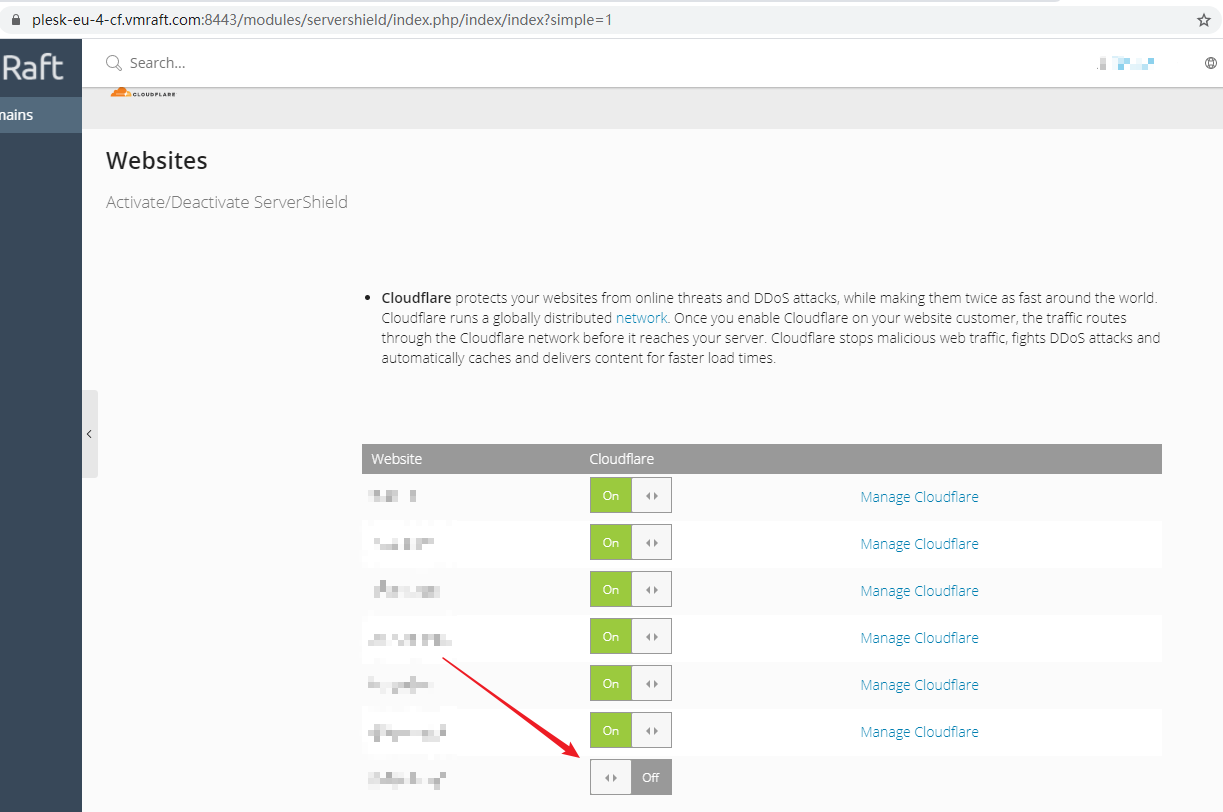
Task: Open the blurred account name menu
Action: tap(1125, 63)
